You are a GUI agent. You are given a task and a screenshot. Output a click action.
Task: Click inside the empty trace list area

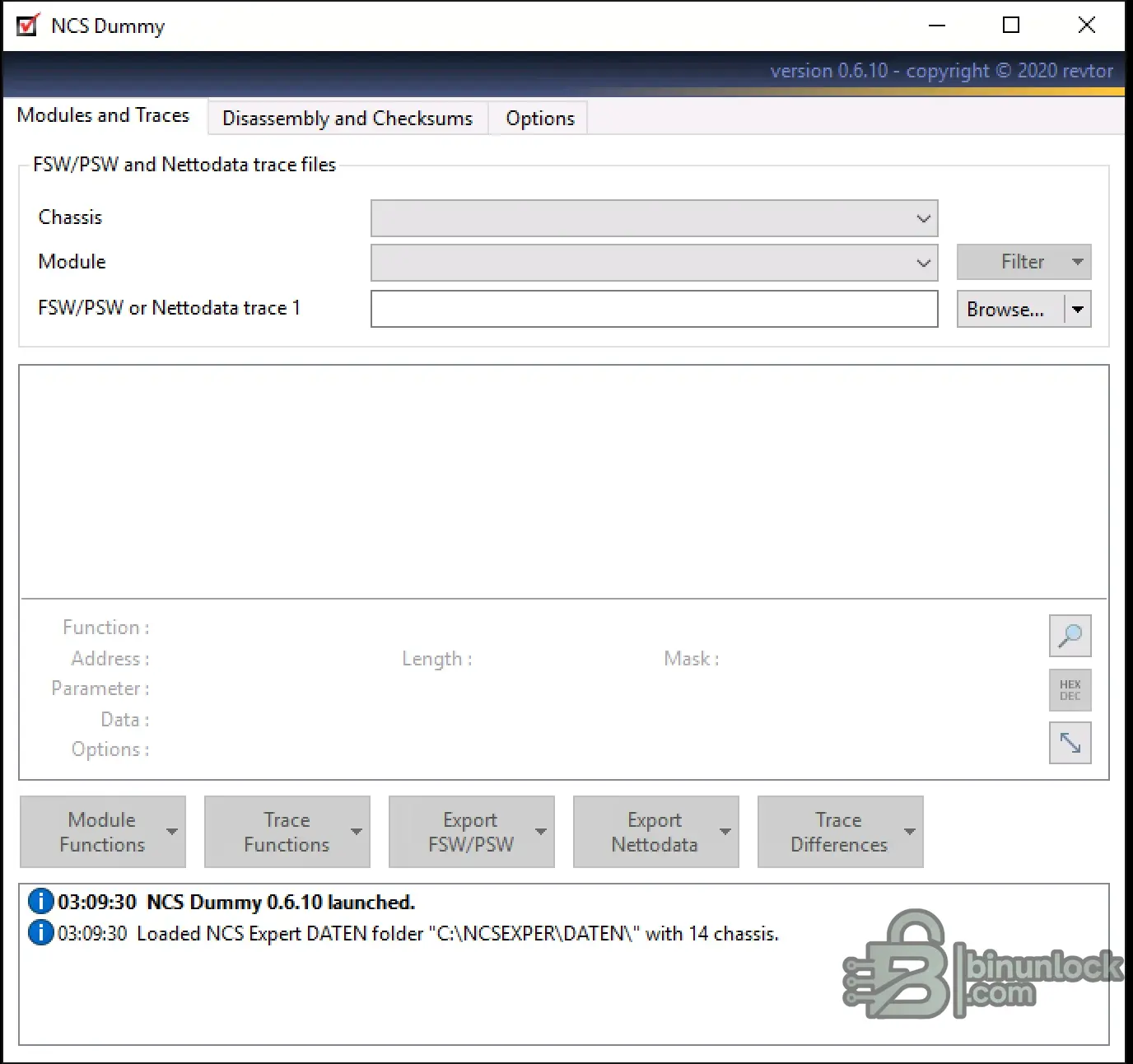(564, 482)
